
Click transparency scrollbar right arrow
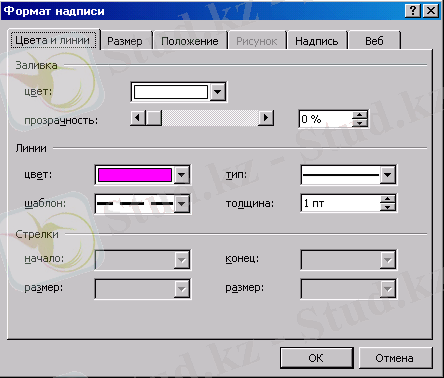pyautogui.click(x=266, y=118)
